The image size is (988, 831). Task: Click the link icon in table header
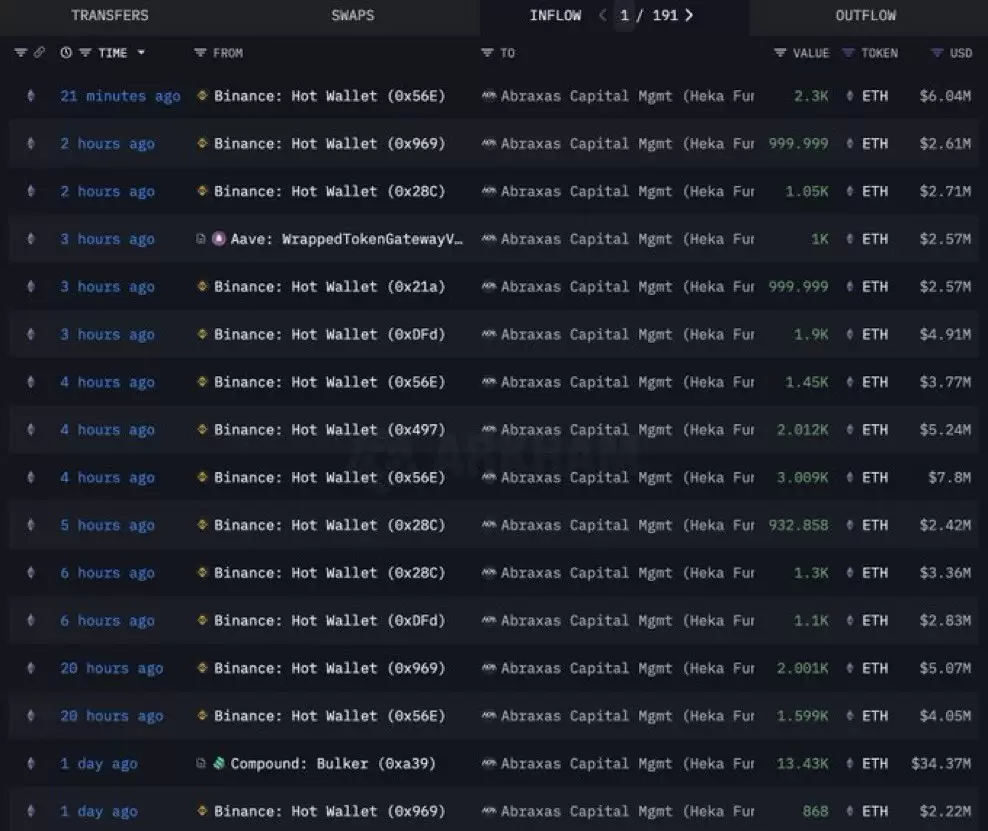pos(39,53)
